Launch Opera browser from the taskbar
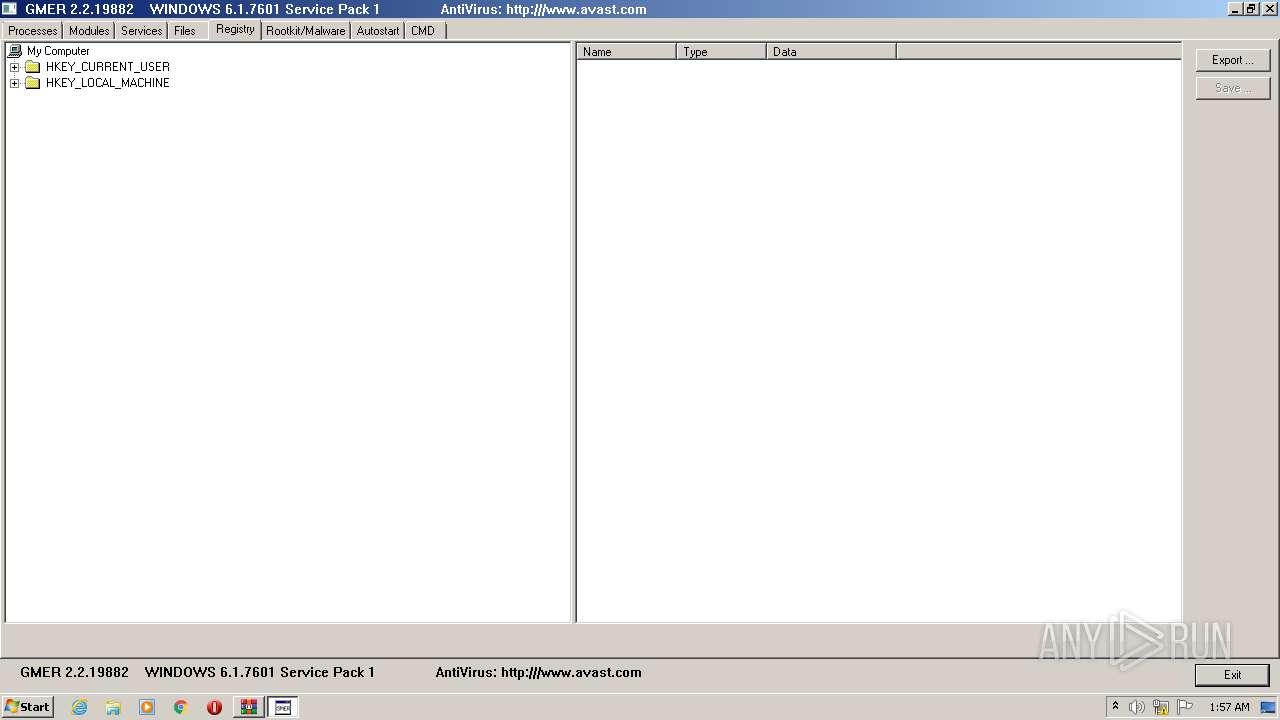The height and width of the screenshot is (720, 1280). pos(214,707)
